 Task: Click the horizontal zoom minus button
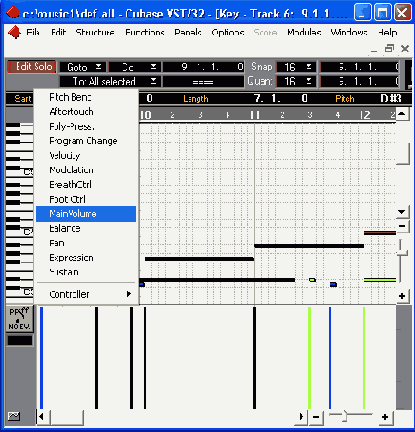coord(316,417)
